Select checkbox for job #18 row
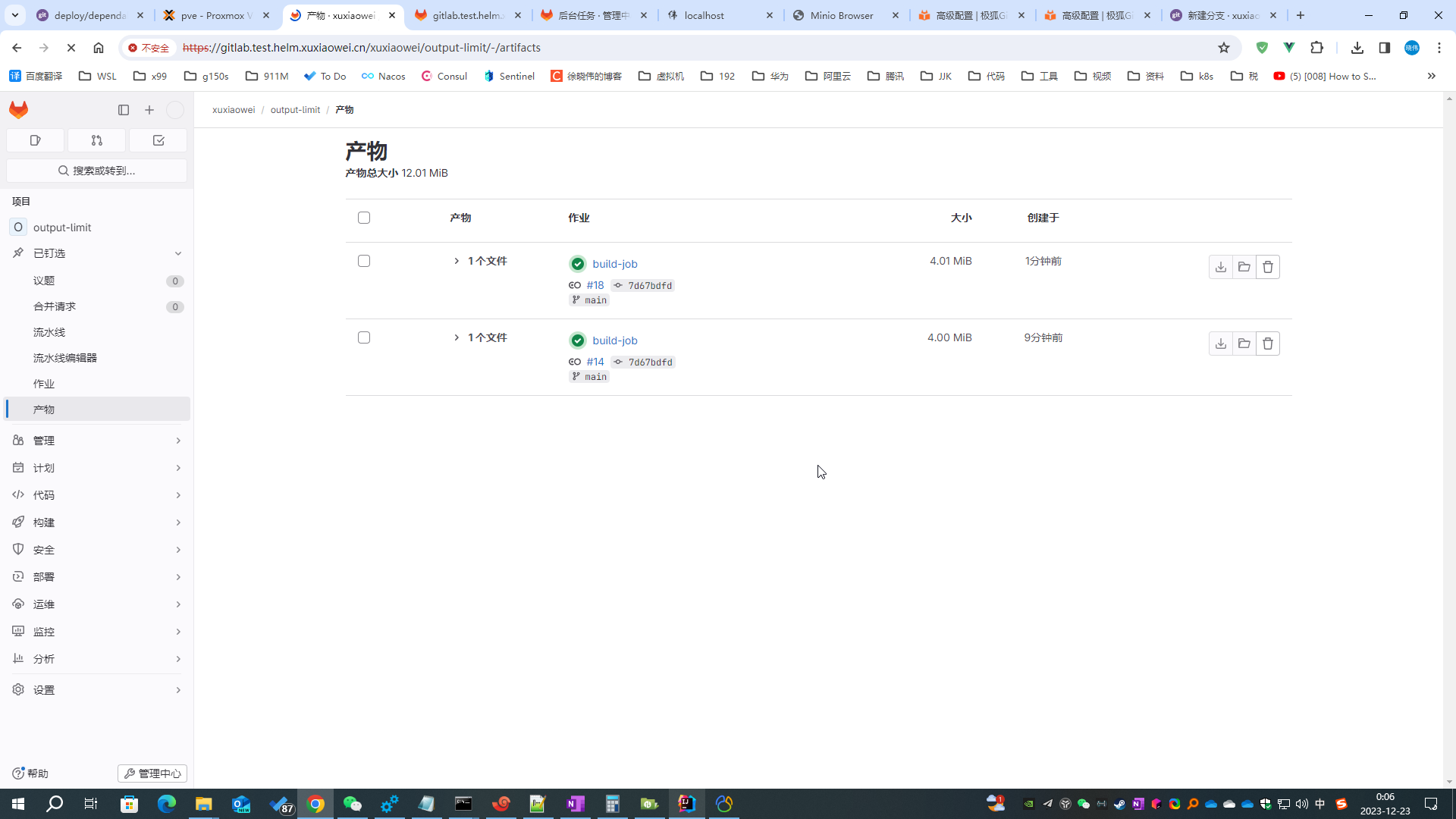Screen dimensions: 1456x819 tap(364, 261)
